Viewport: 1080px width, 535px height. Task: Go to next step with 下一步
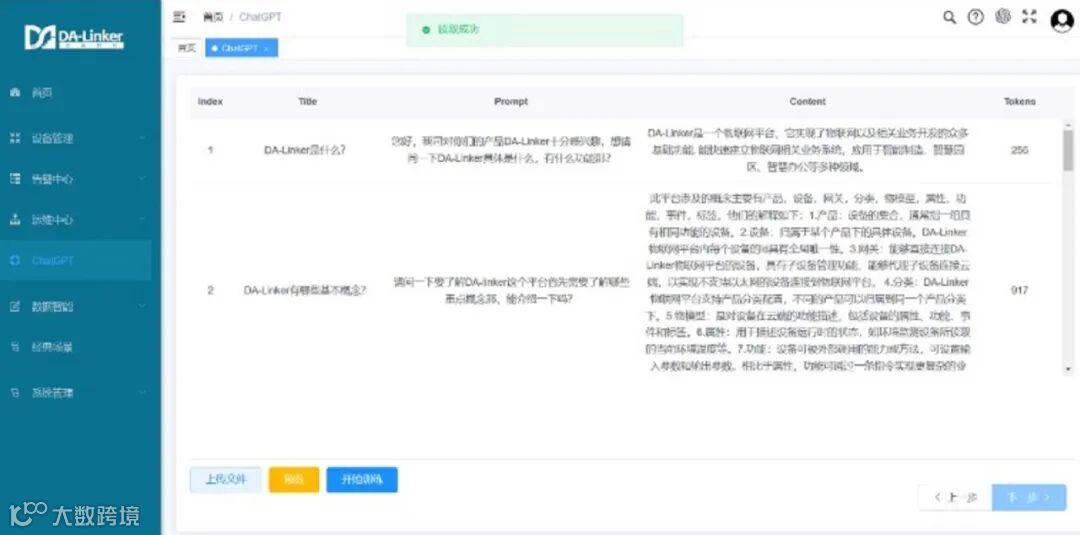[x=1029, y=497]
